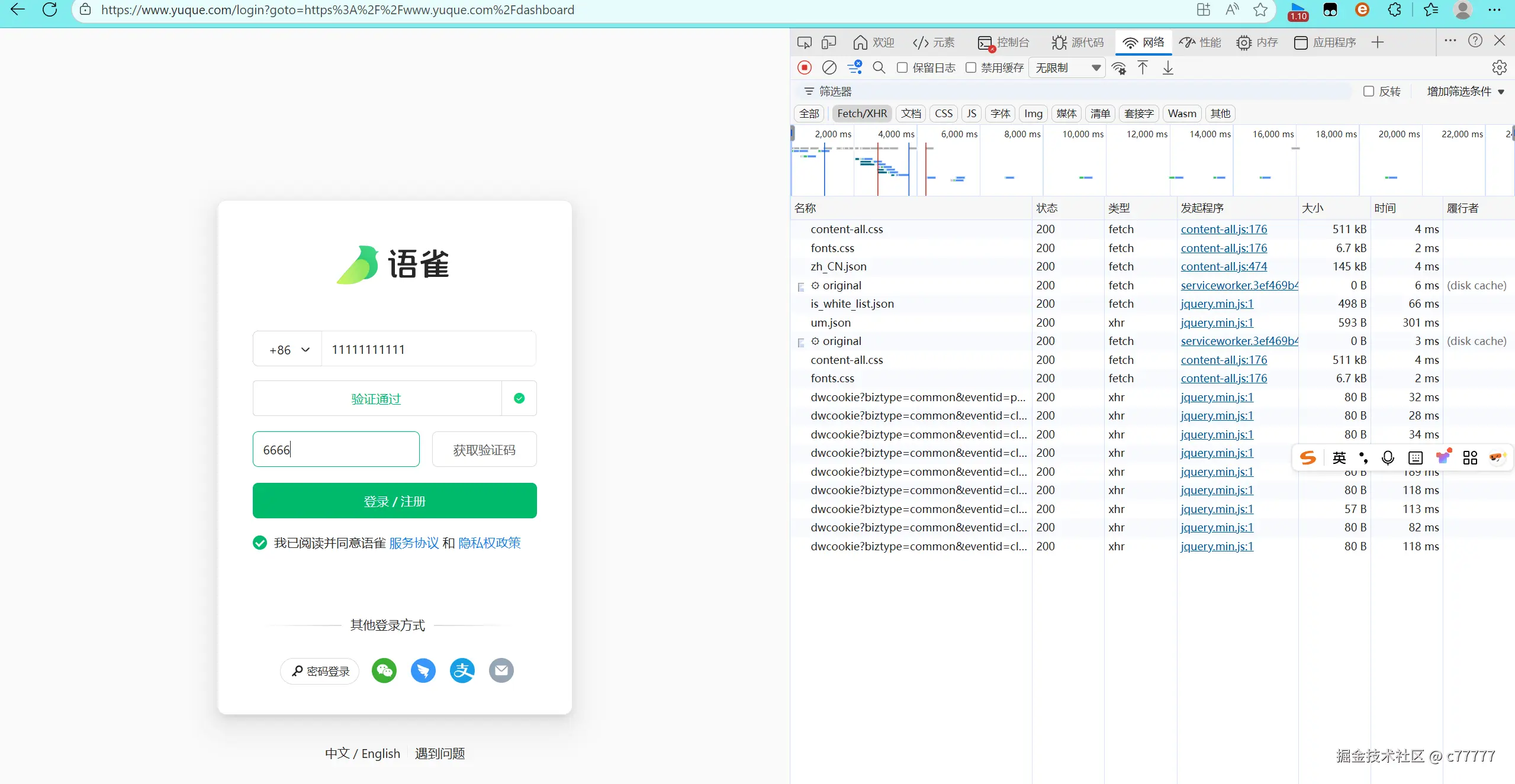The width and height of the screenshot is (1515, 784).
Task: Open the +86 country code dropdown
Action: point(289,350)
